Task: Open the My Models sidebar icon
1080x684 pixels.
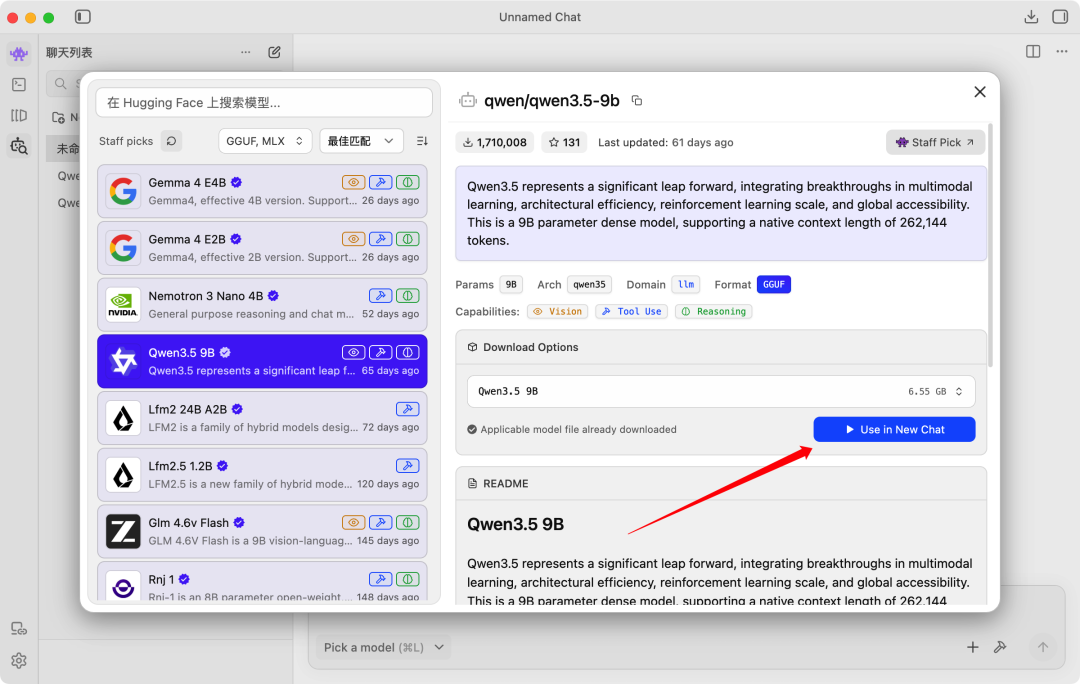Action: coord(19,116)
